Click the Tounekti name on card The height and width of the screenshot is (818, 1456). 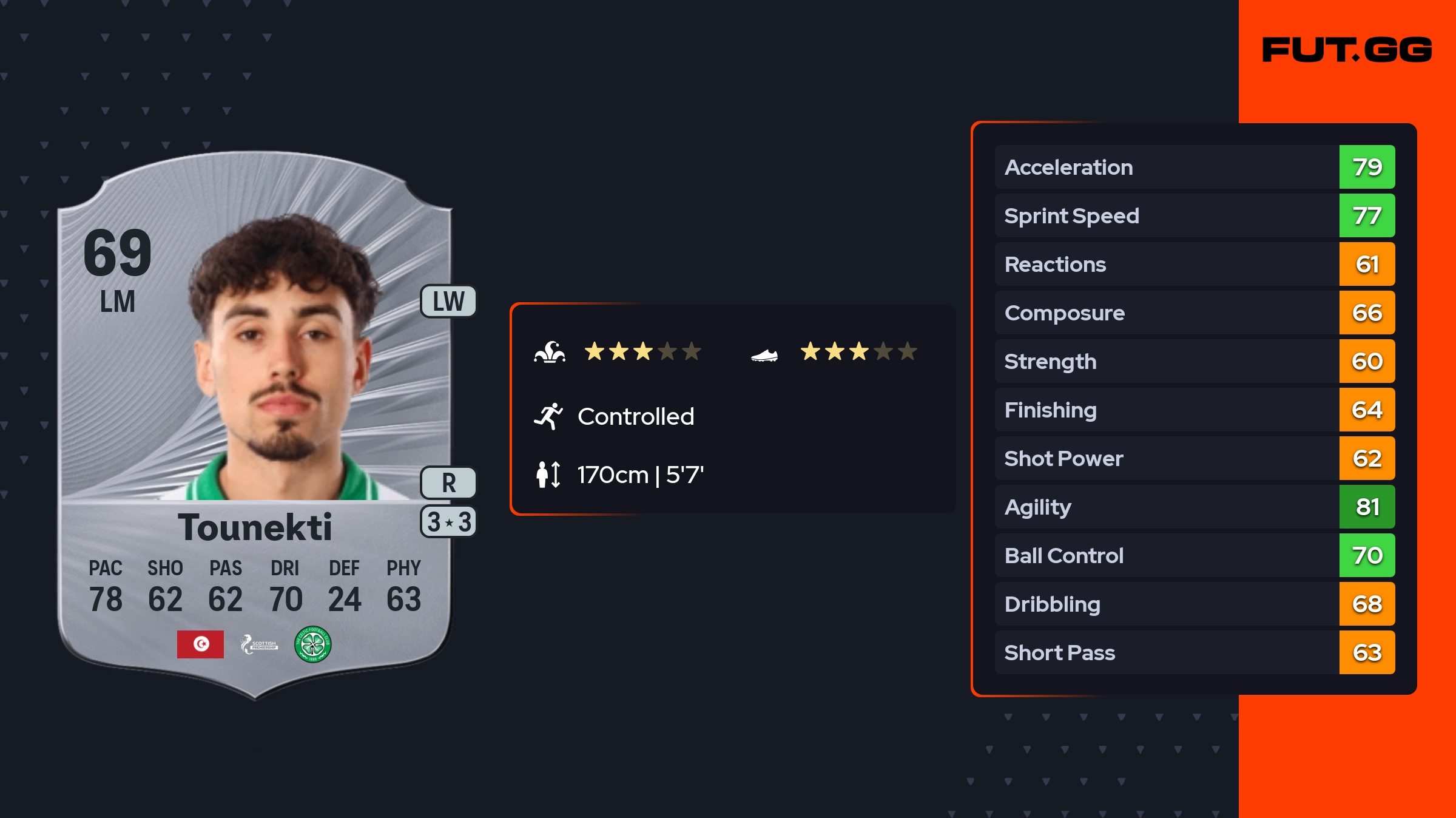[255, 527]
